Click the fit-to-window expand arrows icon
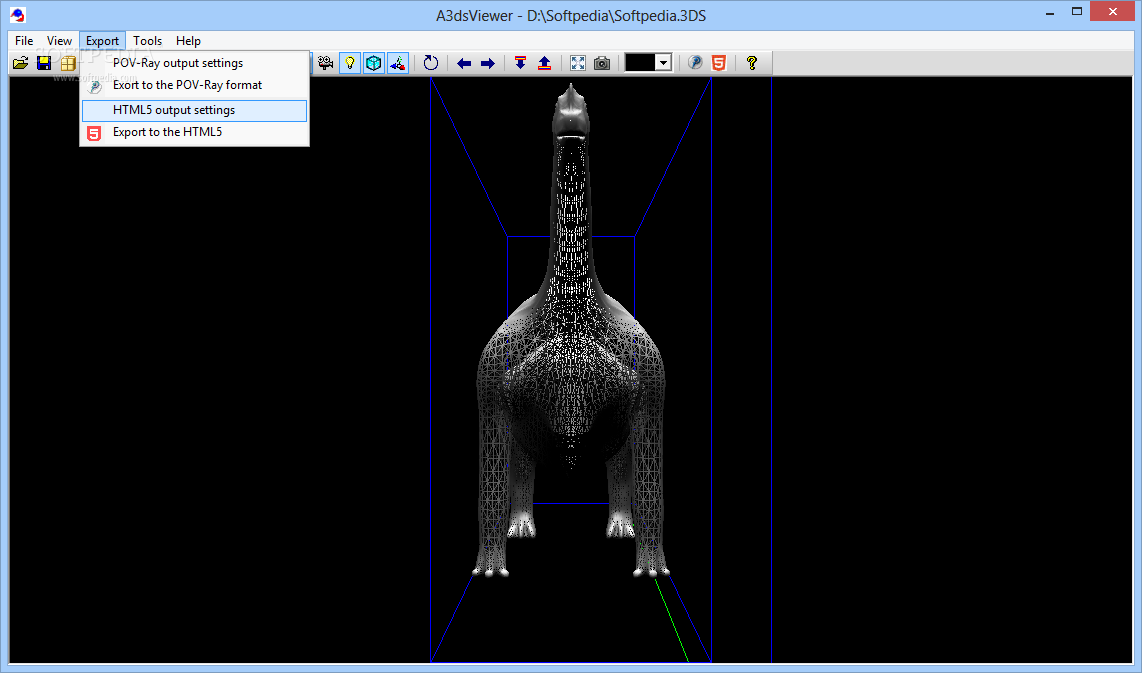1142x673 pixels. pyautogui.click(x=578, y=63)
